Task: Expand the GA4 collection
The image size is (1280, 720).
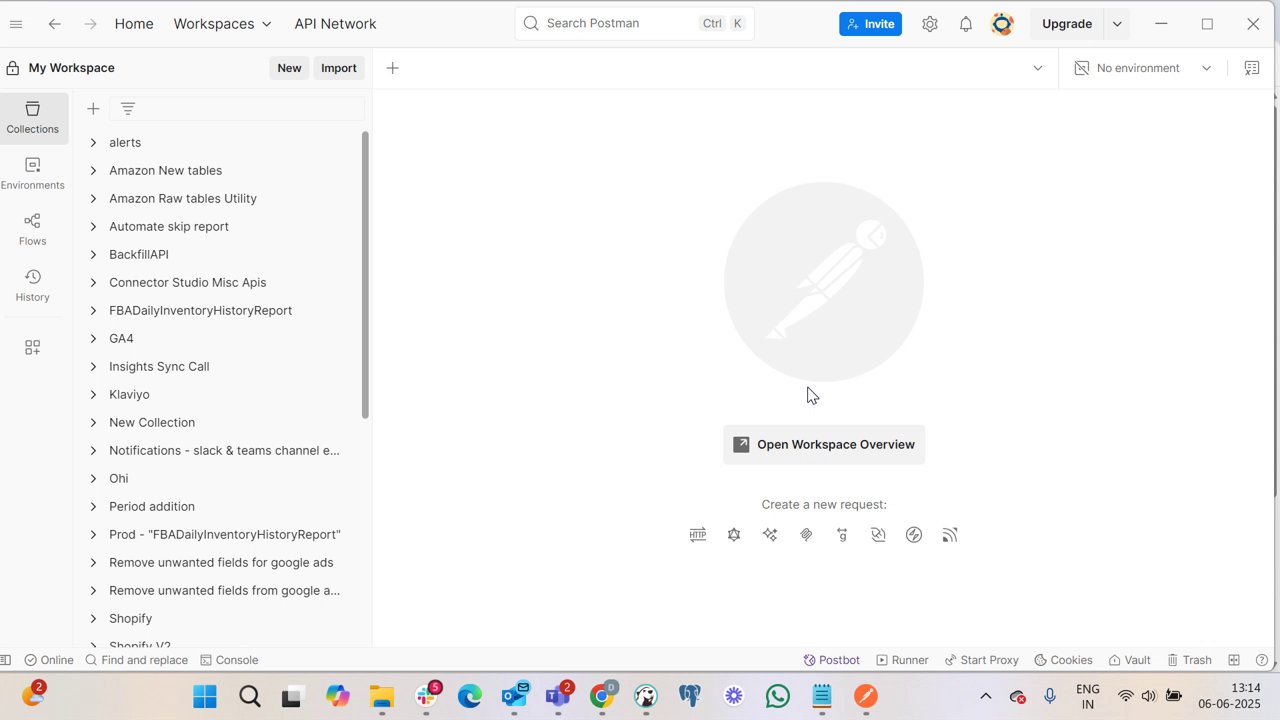Action: tap(93, 339)
